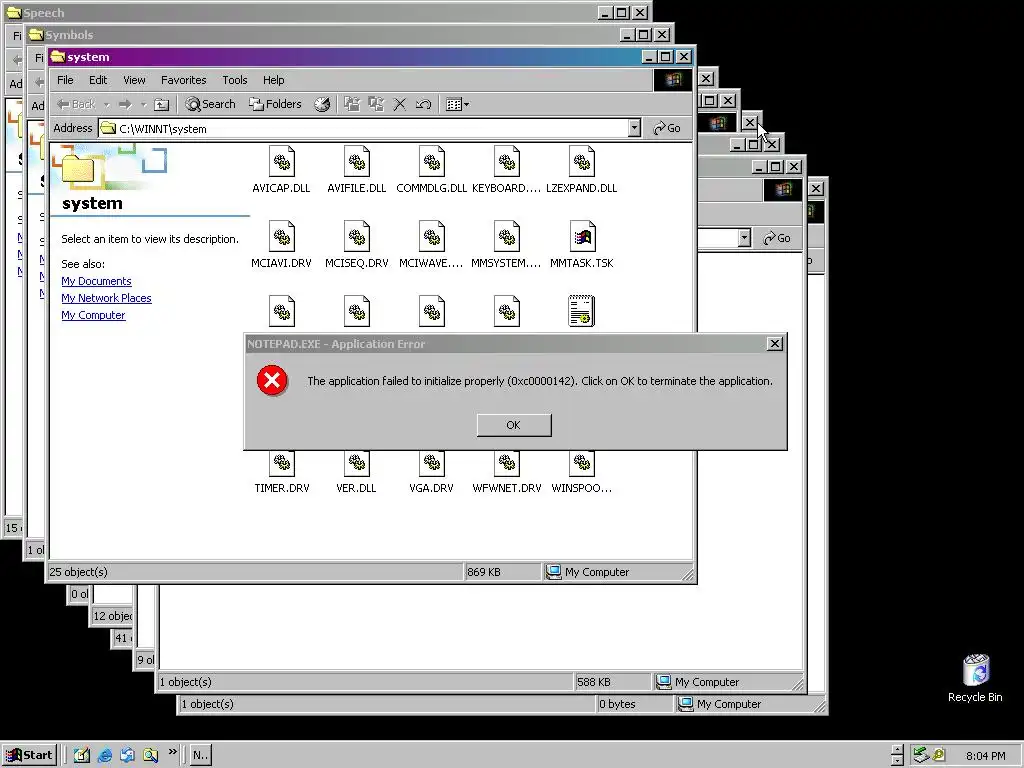Viewport: 1024px width, 768px height.
Task: Select the MCISEQ.DRV file icon
Action: click(357, 236)
